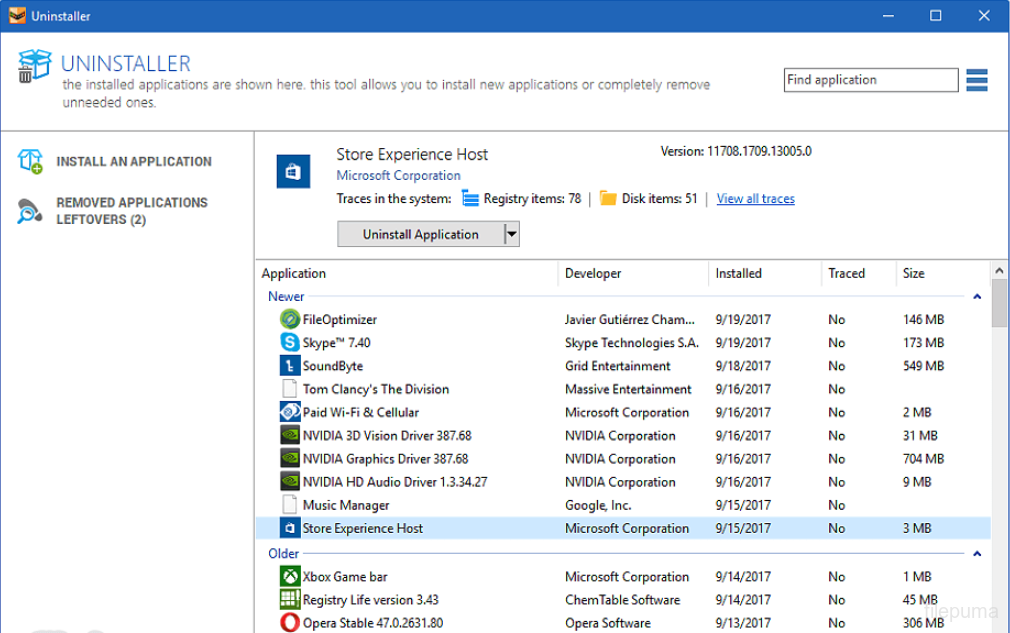Click the Paid Wi-Fi & Cellular icon

click(289, 412)
